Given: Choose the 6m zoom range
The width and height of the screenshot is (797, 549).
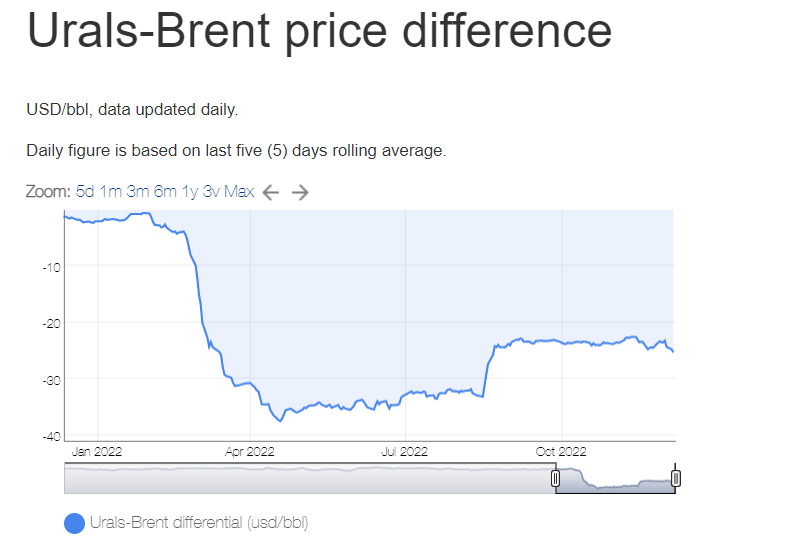Looking at the screenshot, I should tap(165, 192).
